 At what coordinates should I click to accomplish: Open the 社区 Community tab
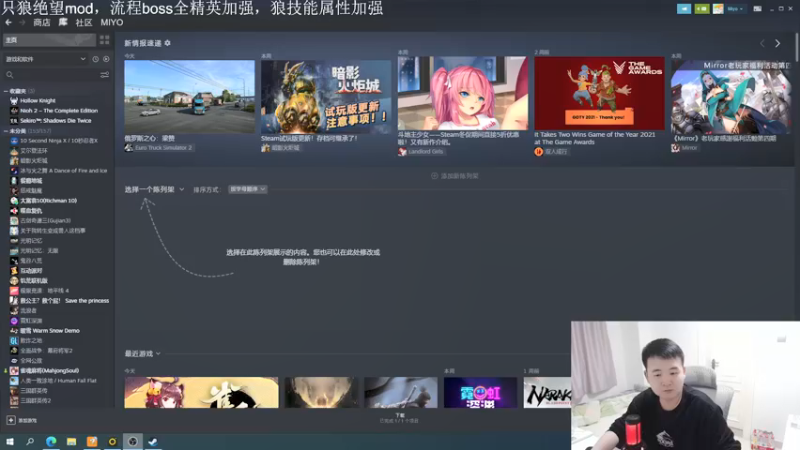[x=84, y=22]
